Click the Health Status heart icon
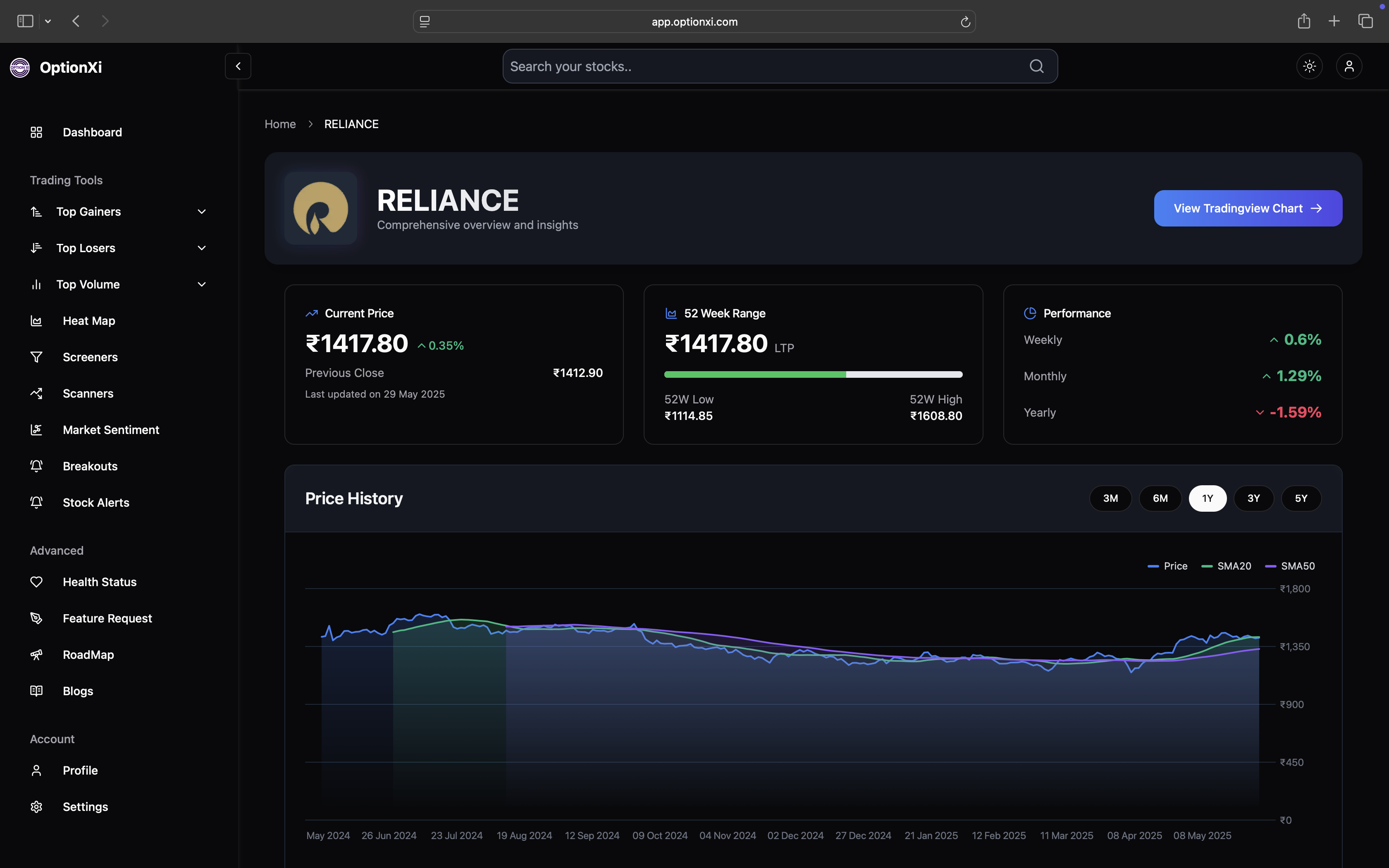 pos(36,582)
